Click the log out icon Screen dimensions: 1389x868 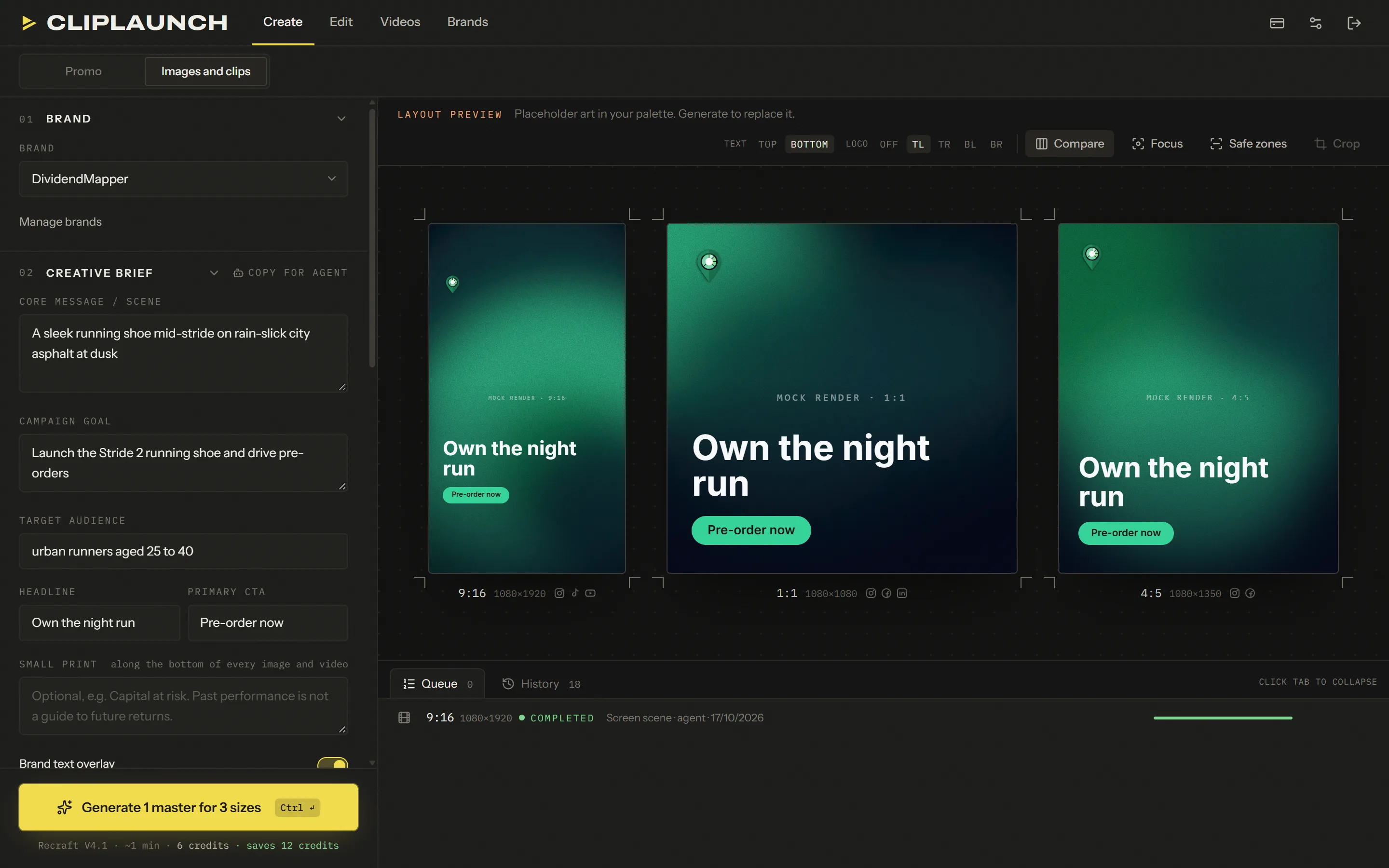coord(1354,23)
